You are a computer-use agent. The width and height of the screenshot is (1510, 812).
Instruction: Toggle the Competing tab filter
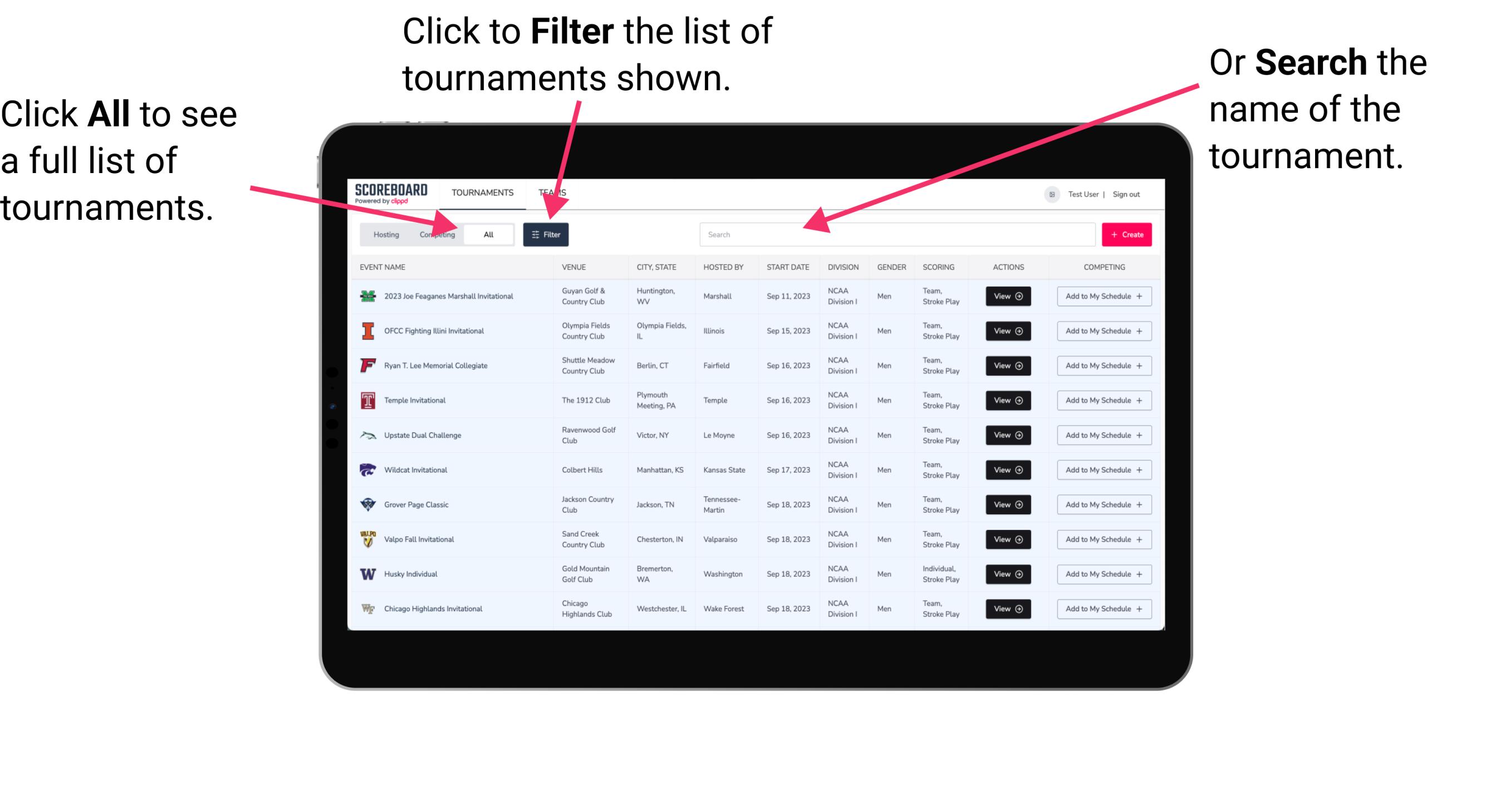click(437, 235)
